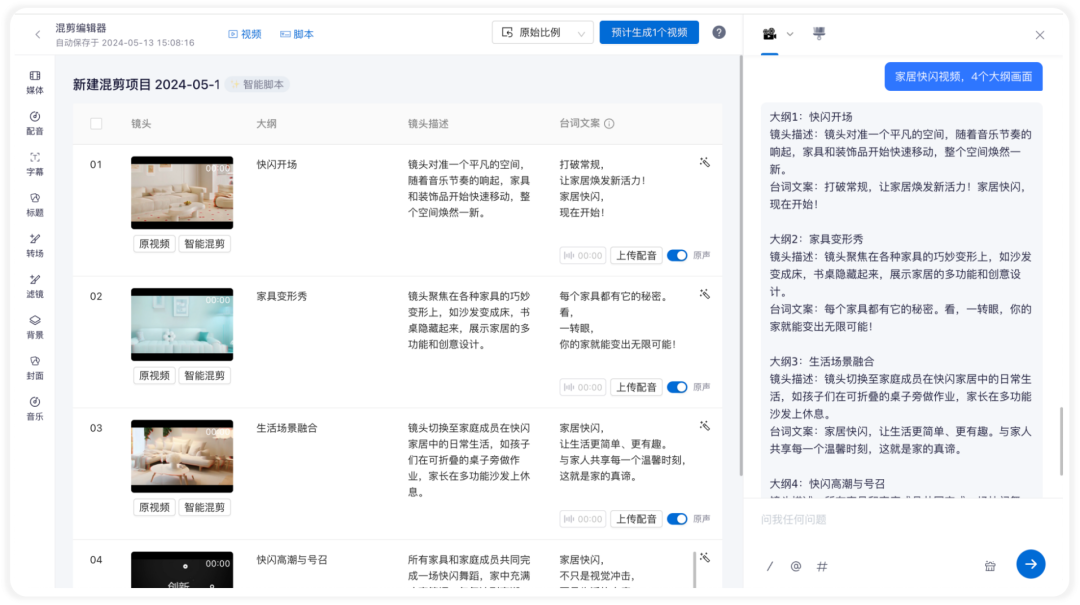
Task: Switch to the 脚本 tab
Action: 297,34
